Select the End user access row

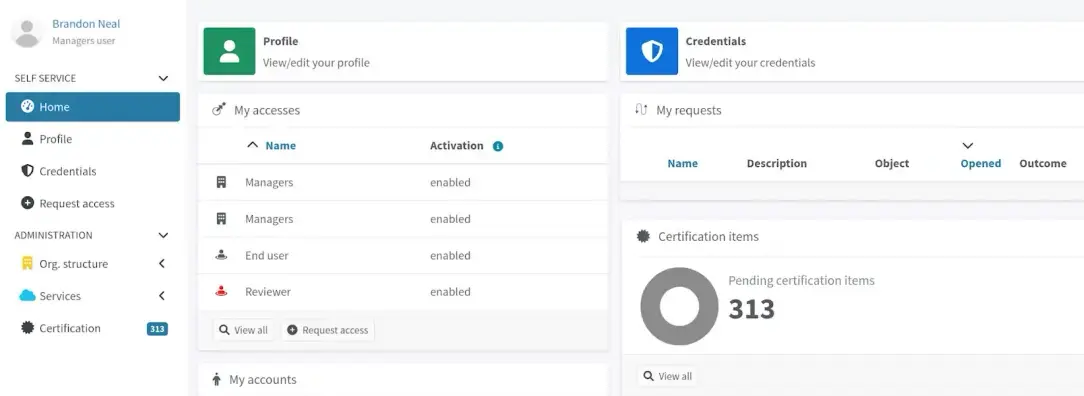(x=402, y=256)
